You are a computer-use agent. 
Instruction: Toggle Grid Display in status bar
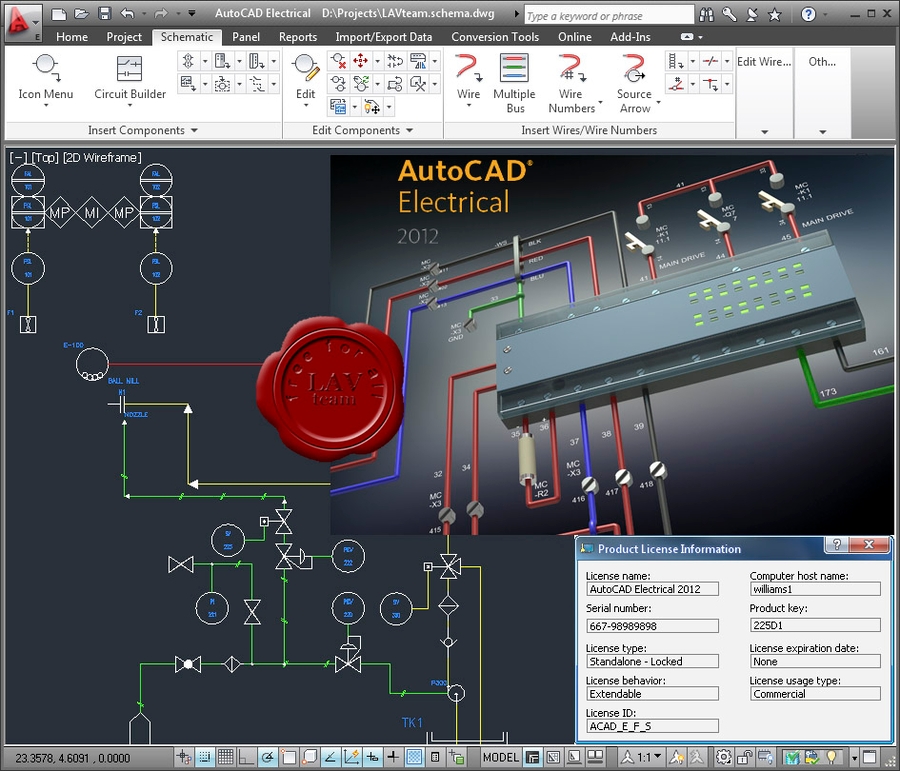(x=225, y=757)
